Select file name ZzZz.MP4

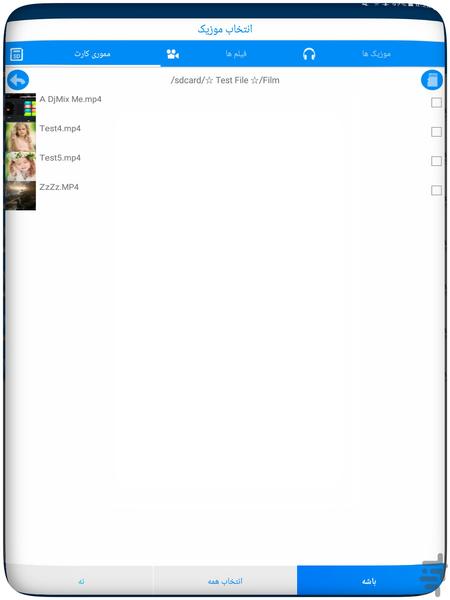pos(59,187)
